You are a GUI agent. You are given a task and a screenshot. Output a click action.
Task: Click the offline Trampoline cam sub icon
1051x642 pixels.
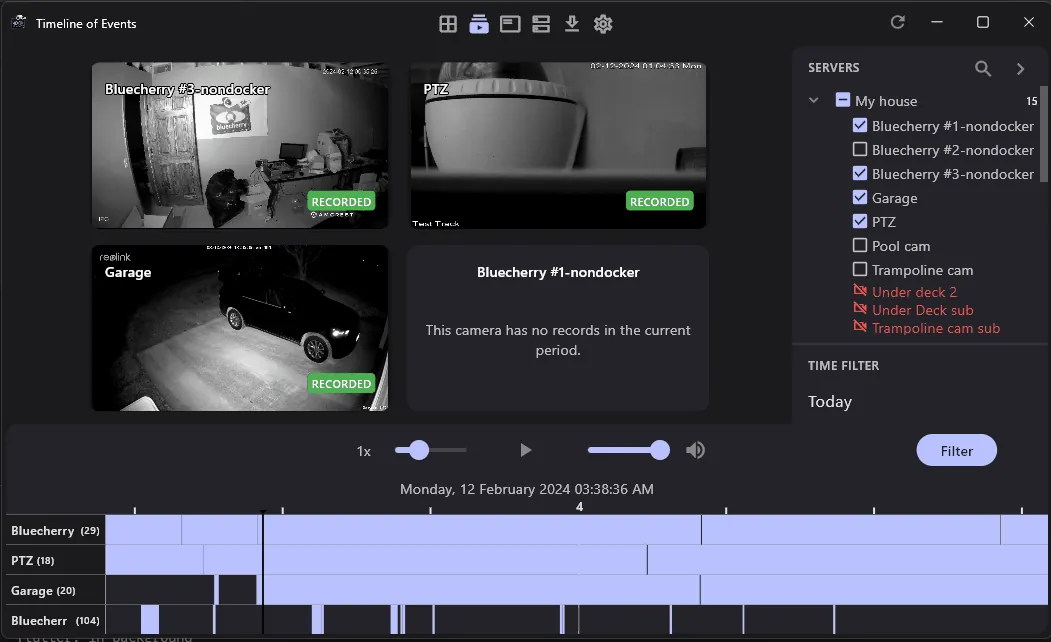tap(860, 326)
